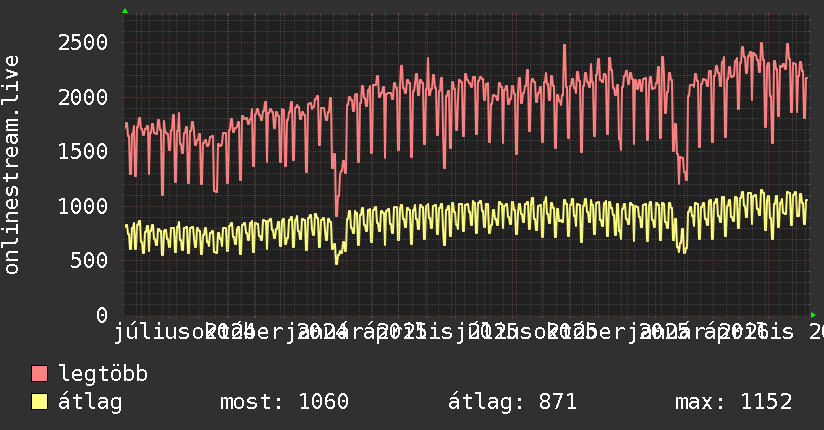Click the onlinestream.live vertical axis title

pos(11,165)
